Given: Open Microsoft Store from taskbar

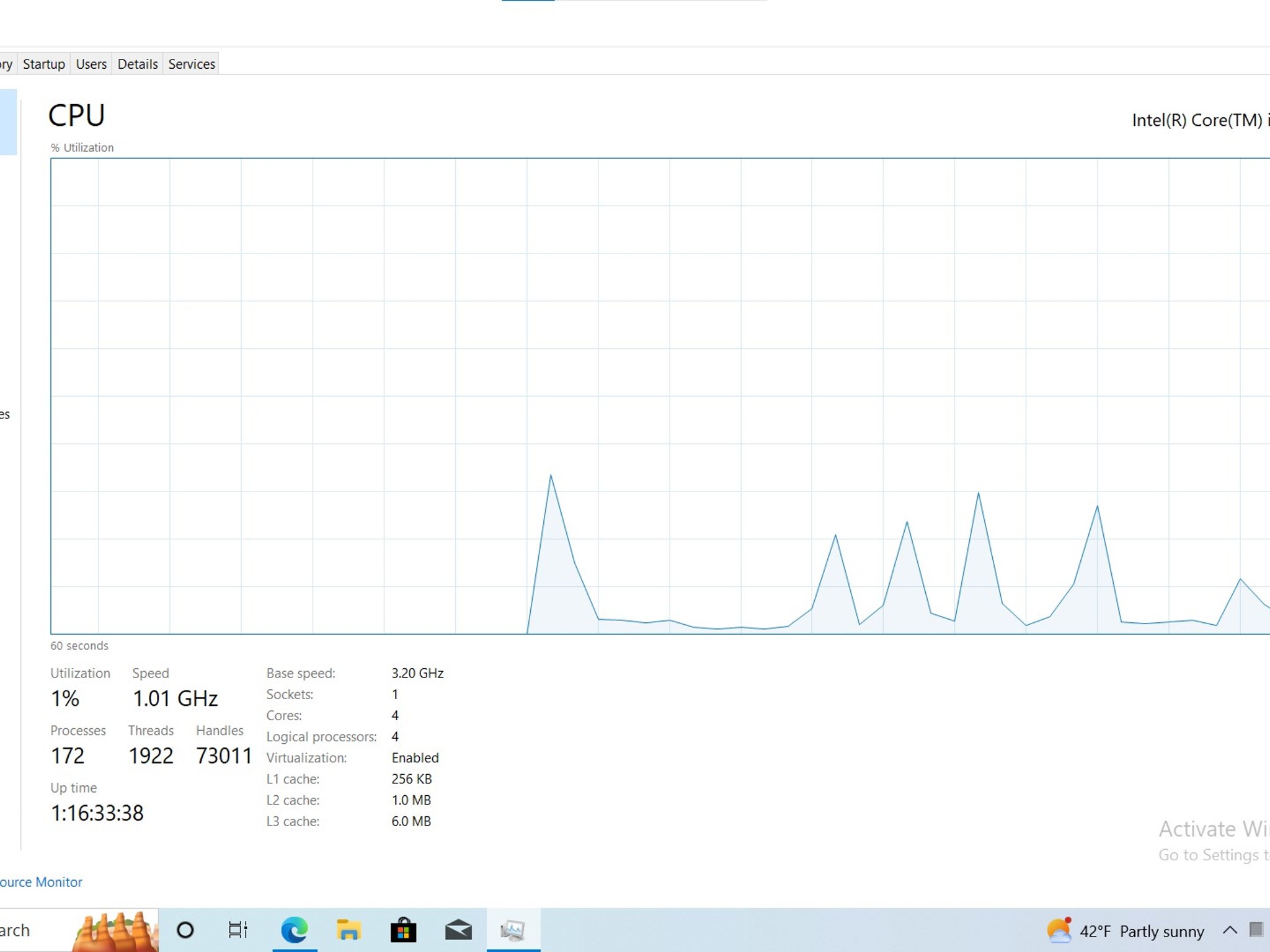Looking at the screenshot, I should point(403,930).
